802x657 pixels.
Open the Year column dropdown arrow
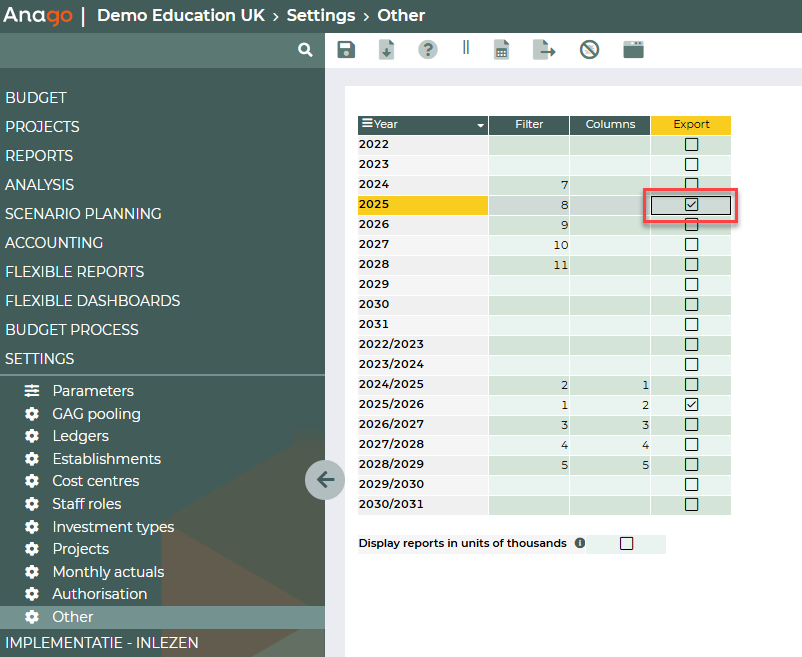[x=481, y=125]
